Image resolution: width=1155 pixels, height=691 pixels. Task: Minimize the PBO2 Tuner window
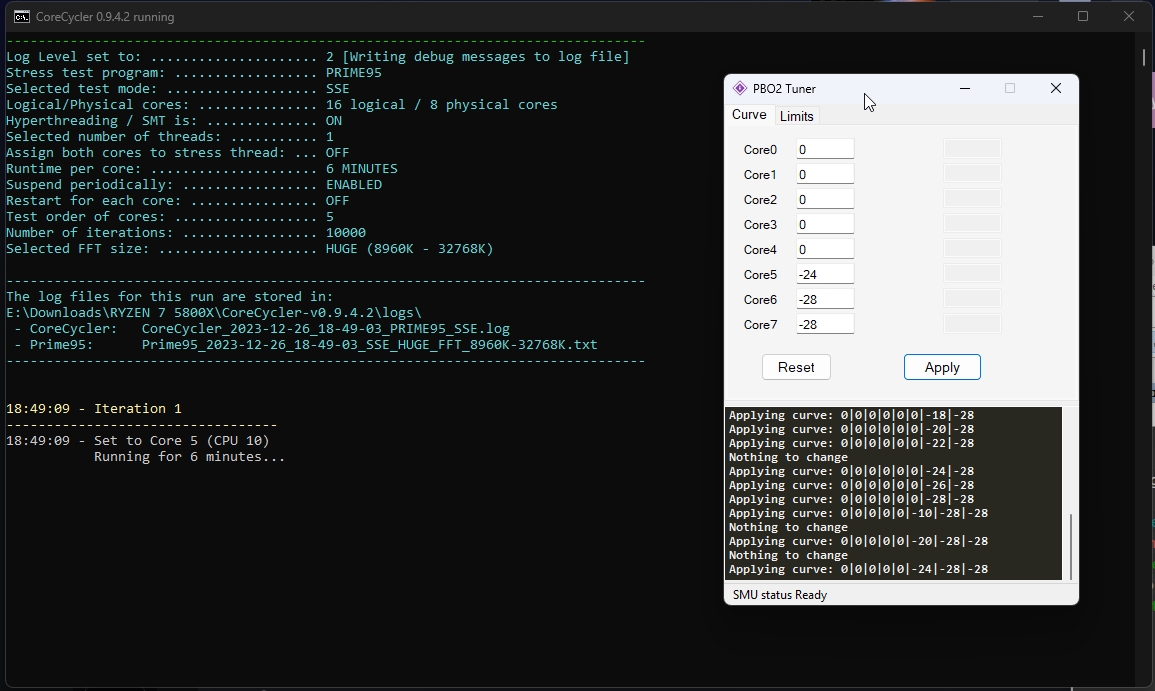[x=965, y=88]
